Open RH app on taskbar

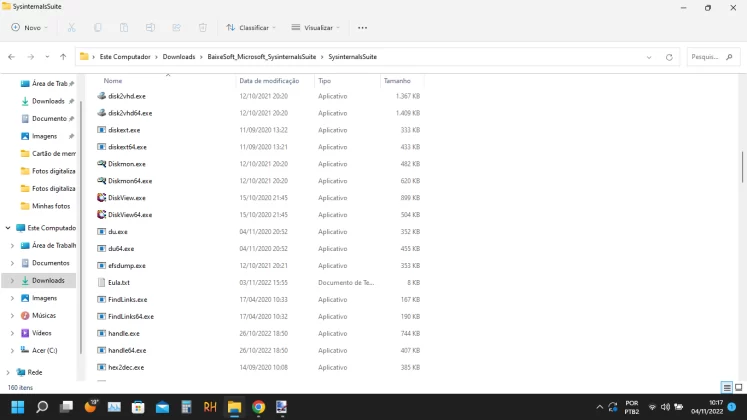click(210, 407)
